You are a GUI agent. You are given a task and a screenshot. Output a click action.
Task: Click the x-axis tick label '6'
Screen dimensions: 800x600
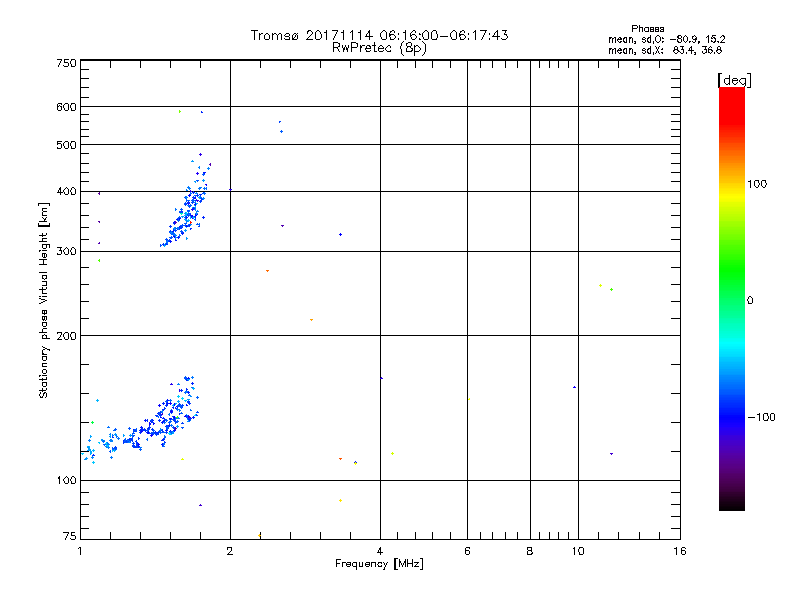(x=467, y=551)
